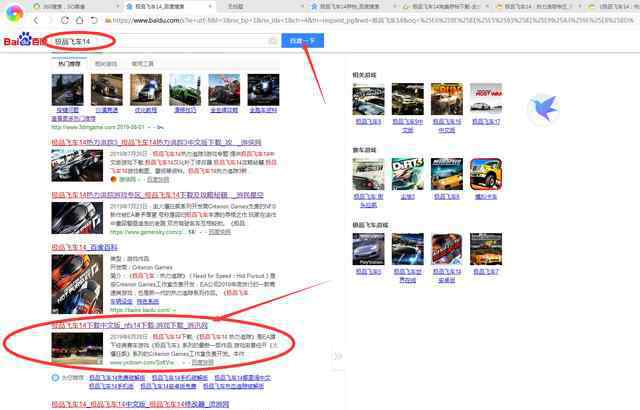The image size is (640, 410).
Task: Open third EA cover in 极品飞车游戏 section
Action: coord(447,249)
